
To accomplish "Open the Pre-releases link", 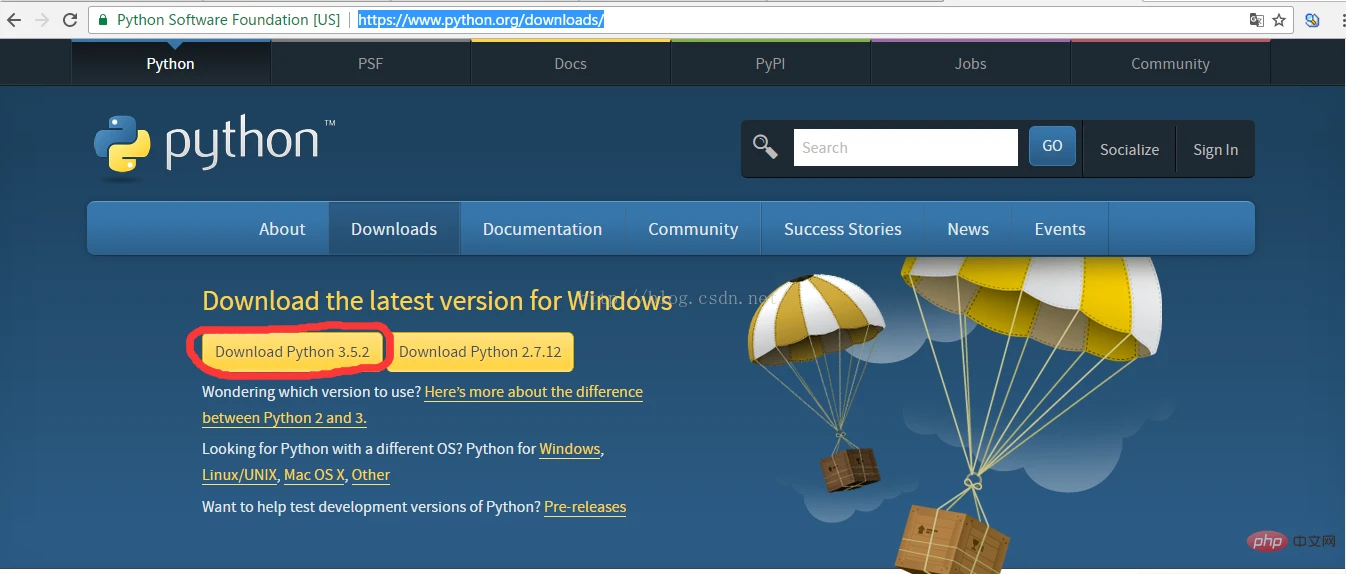I will tap(585, 507).
